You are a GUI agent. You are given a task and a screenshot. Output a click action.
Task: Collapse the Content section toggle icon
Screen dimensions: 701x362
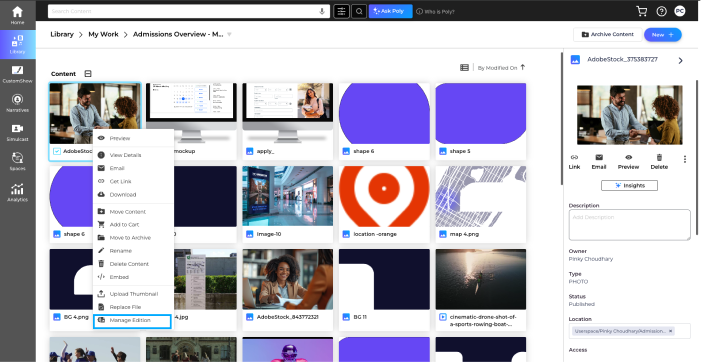point(88,74)
